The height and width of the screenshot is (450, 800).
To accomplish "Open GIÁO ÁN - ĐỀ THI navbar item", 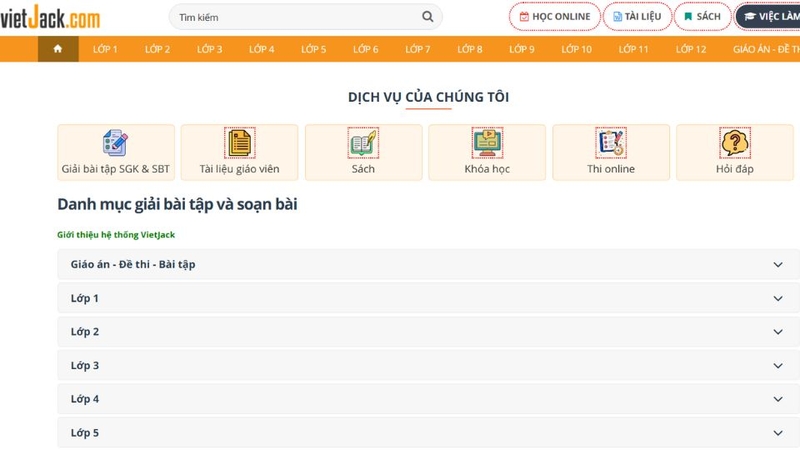I will pos(766,49).
